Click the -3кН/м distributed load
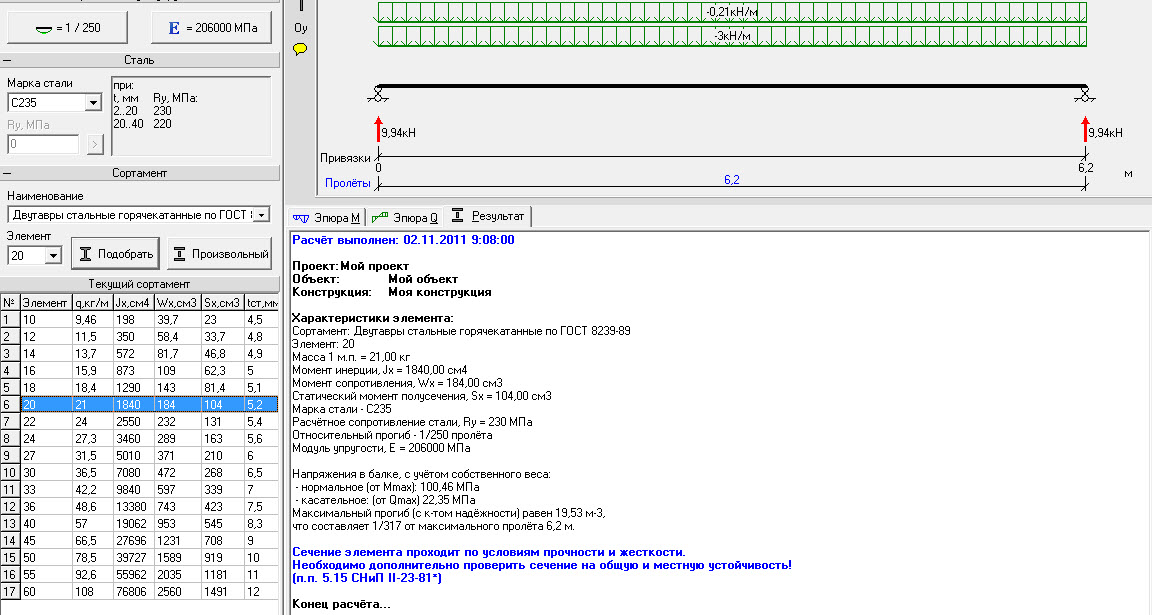Viewport: 1152px width, 615px height. 732,36
